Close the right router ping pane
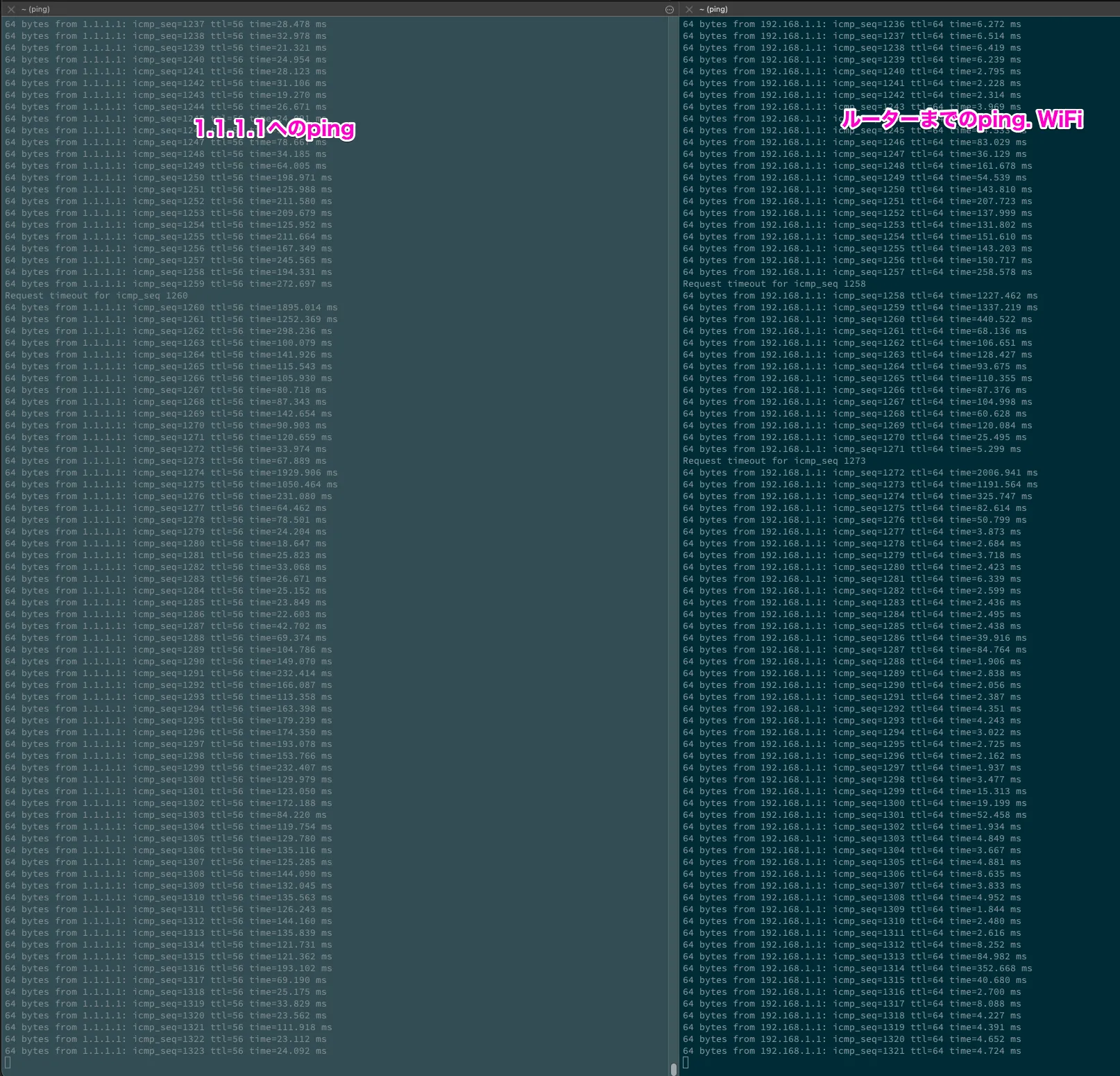This screenshot has height=1076, width=1120. [x=689, y=9]
